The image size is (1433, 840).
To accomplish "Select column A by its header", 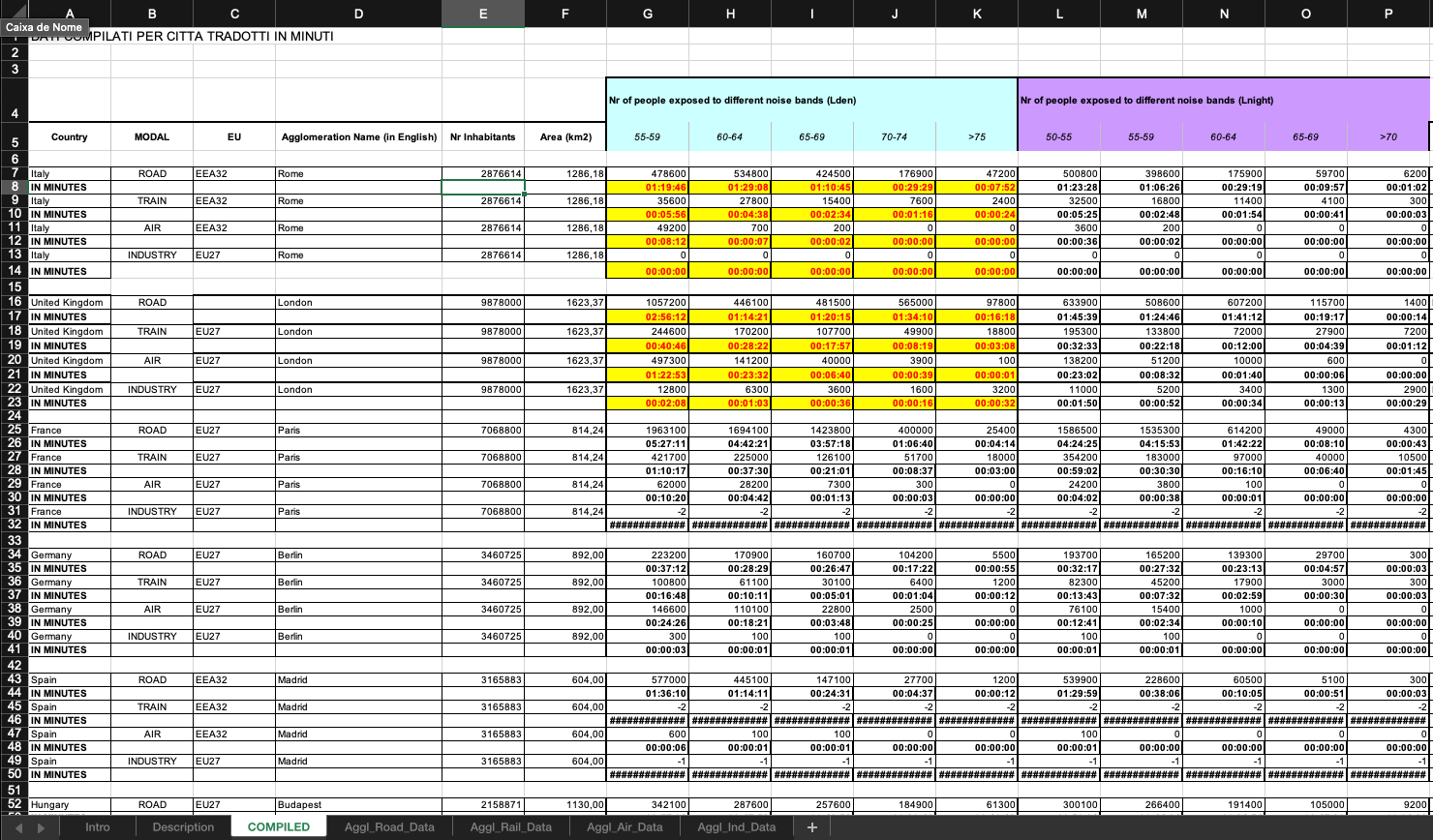I will (70, 14).
